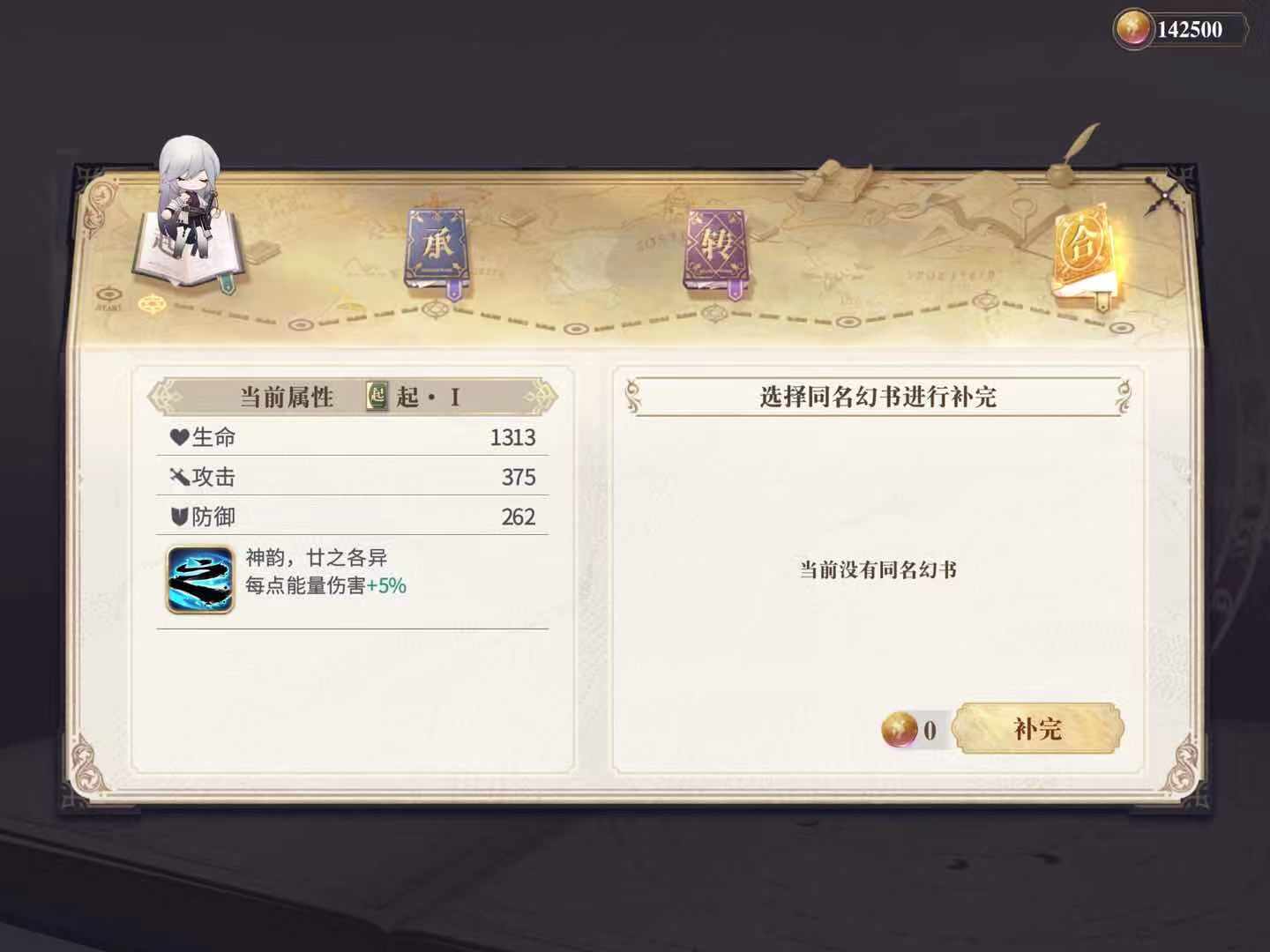Click the 每点能量伤害+5% skill description
Image resolution: width=1270 pixels, height=952 pixels.
[x=325, y=586]
